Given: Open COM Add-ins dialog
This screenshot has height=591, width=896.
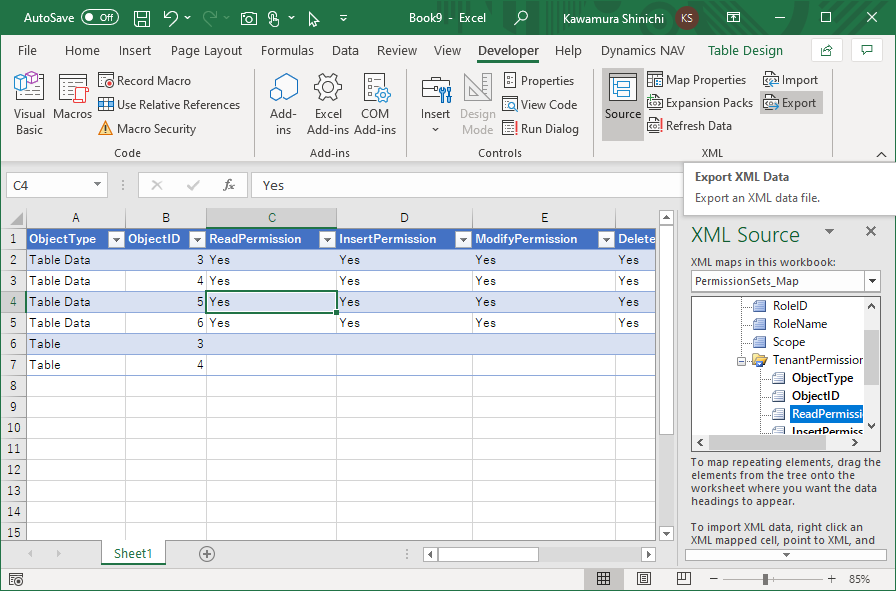Looking at the screenshot, I should pos(375,104).
